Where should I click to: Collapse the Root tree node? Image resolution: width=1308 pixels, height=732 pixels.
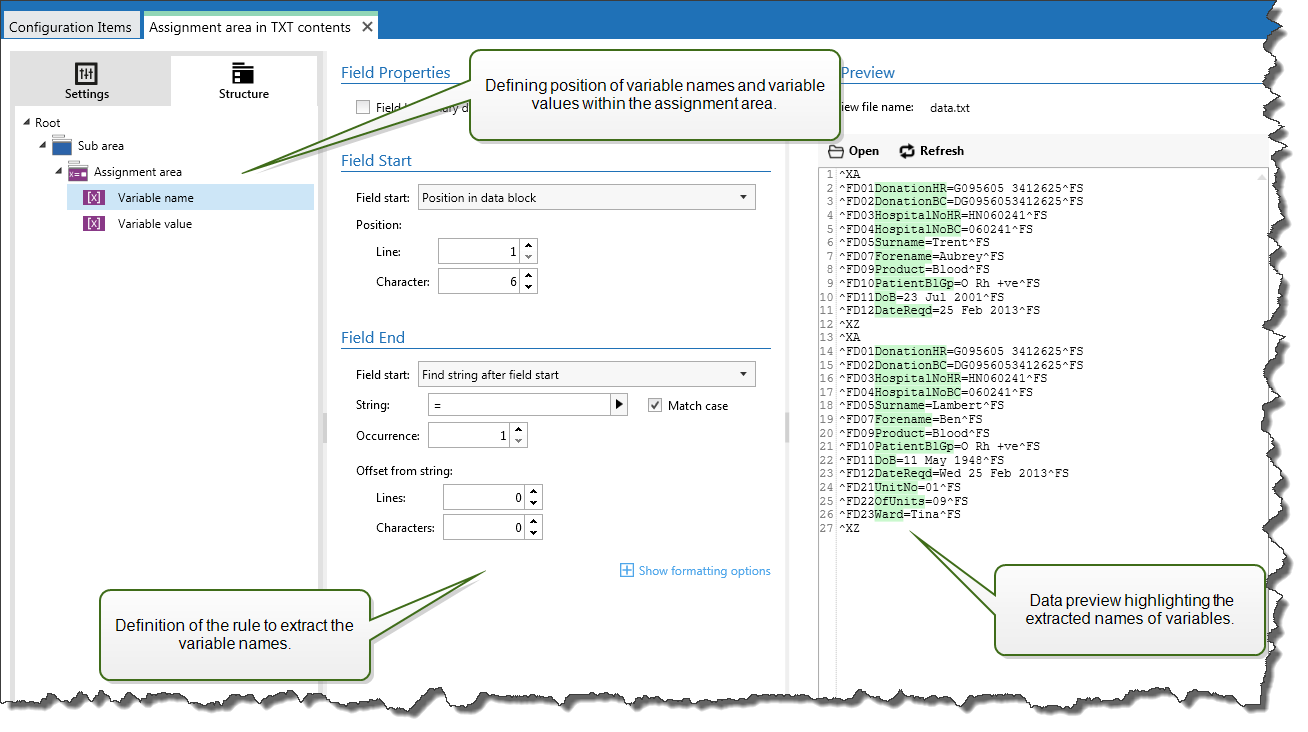click(26, 123)
